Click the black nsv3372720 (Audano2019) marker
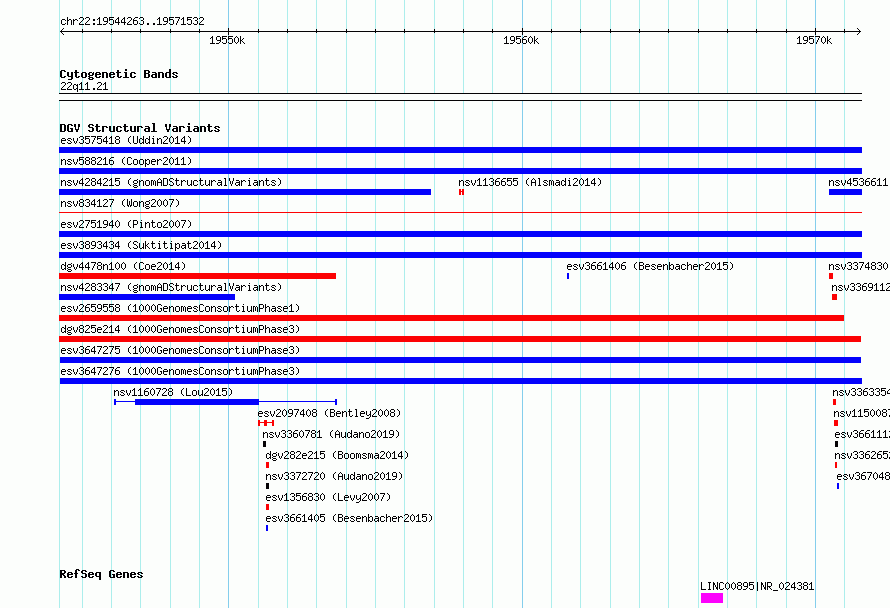Screen dimensions: 890x608 [267, 486]
